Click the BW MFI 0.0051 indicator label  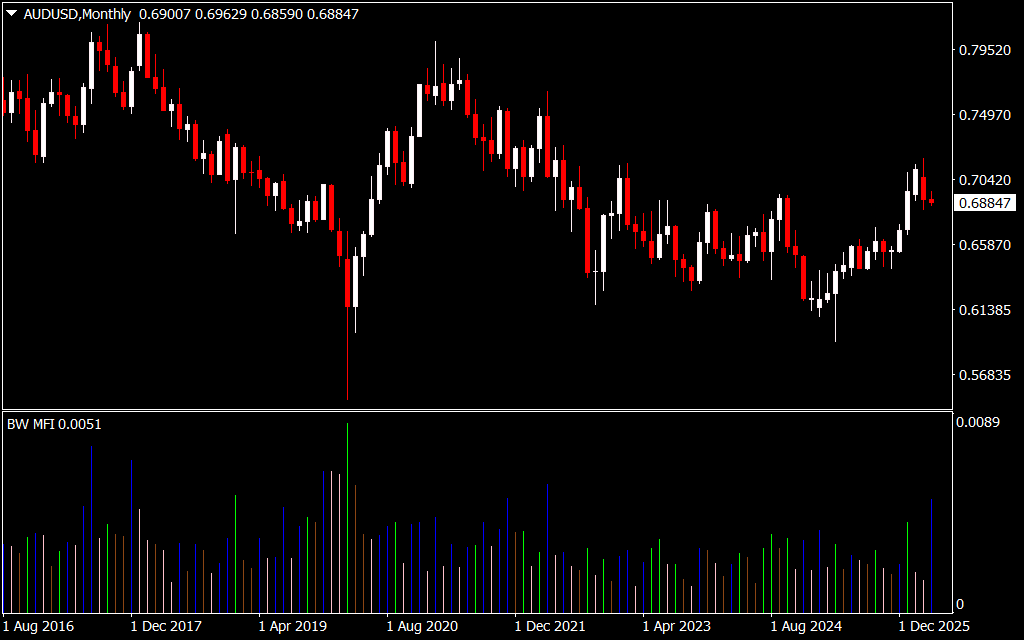[x=54, y=424]
